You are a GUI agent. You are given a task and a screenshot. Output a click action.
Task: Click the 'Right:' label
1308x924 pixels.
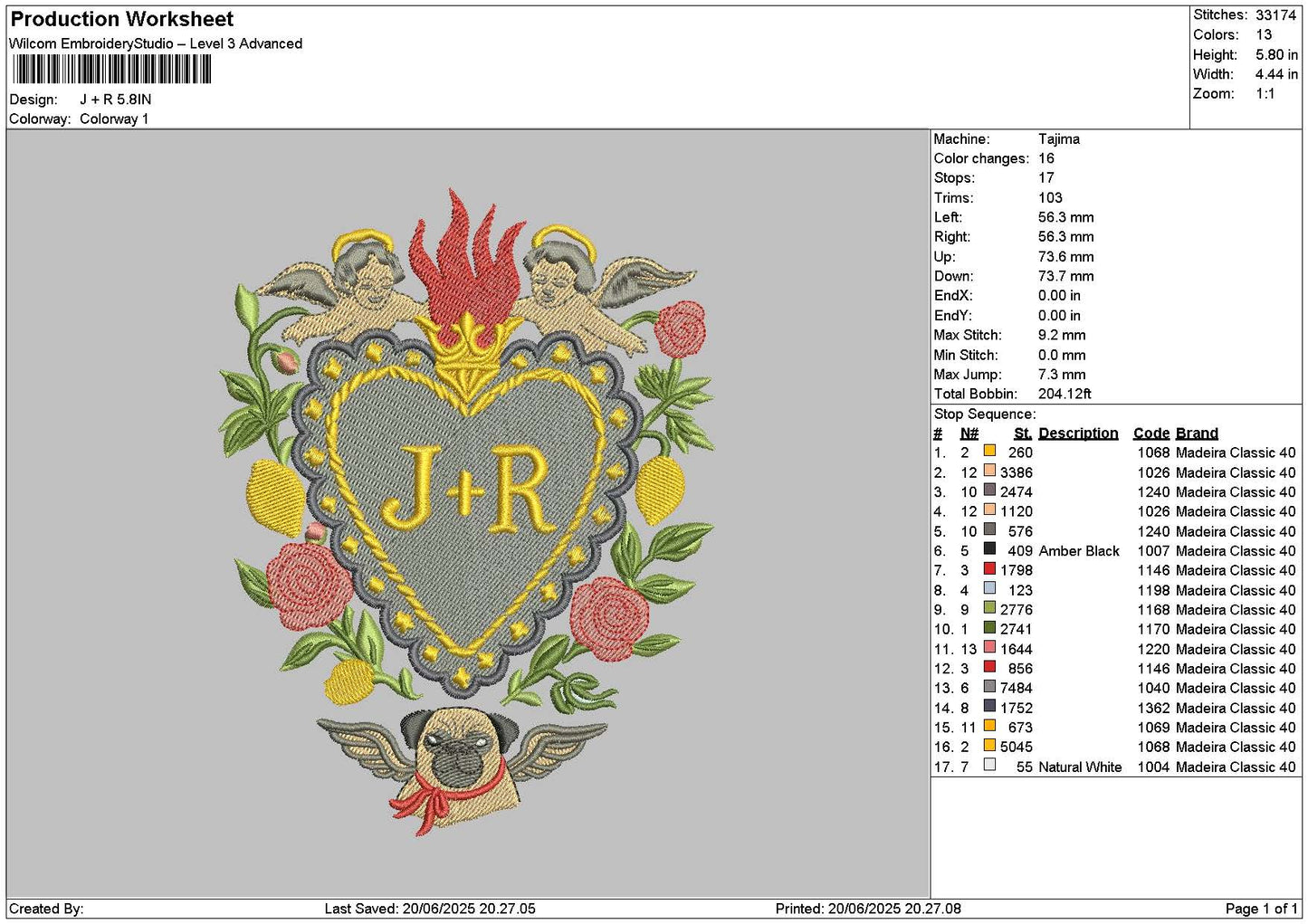tap(952, 237)
